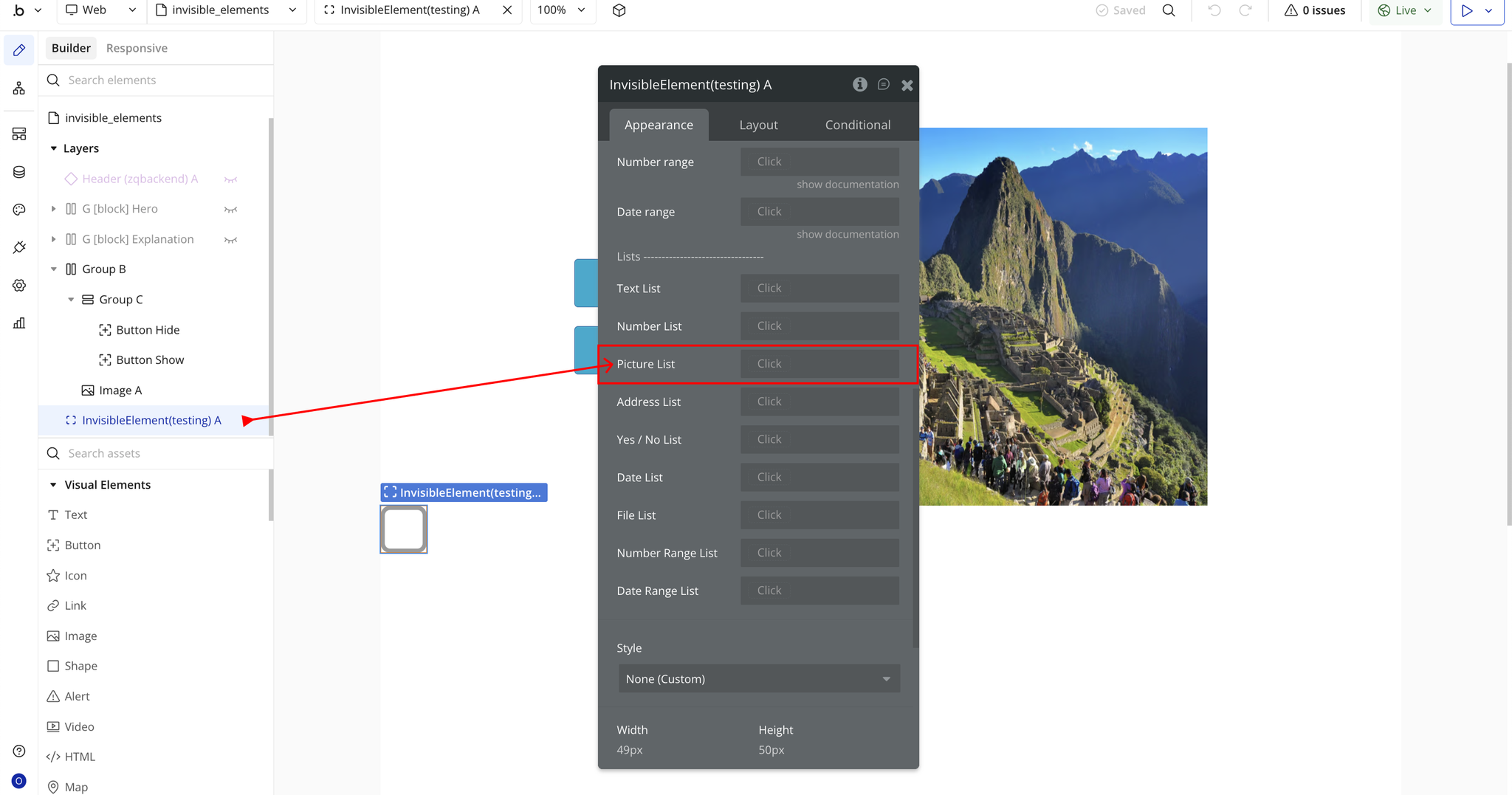Click the 3D cube icon in top toolbar

619,10
